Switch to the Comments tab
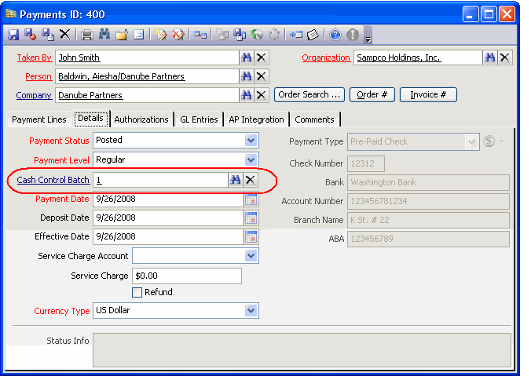Image resolution: width=529 pixels, height=382 pixels. [x=314, y=119]
